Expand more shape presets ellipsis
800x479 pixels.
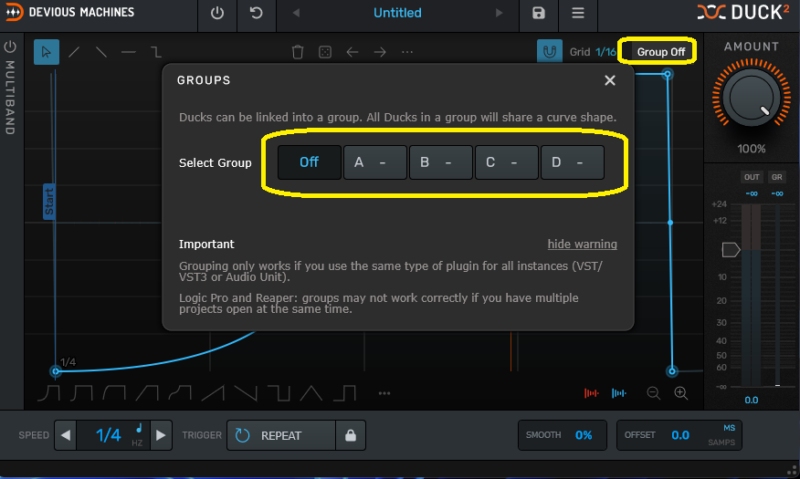[384, 393]
